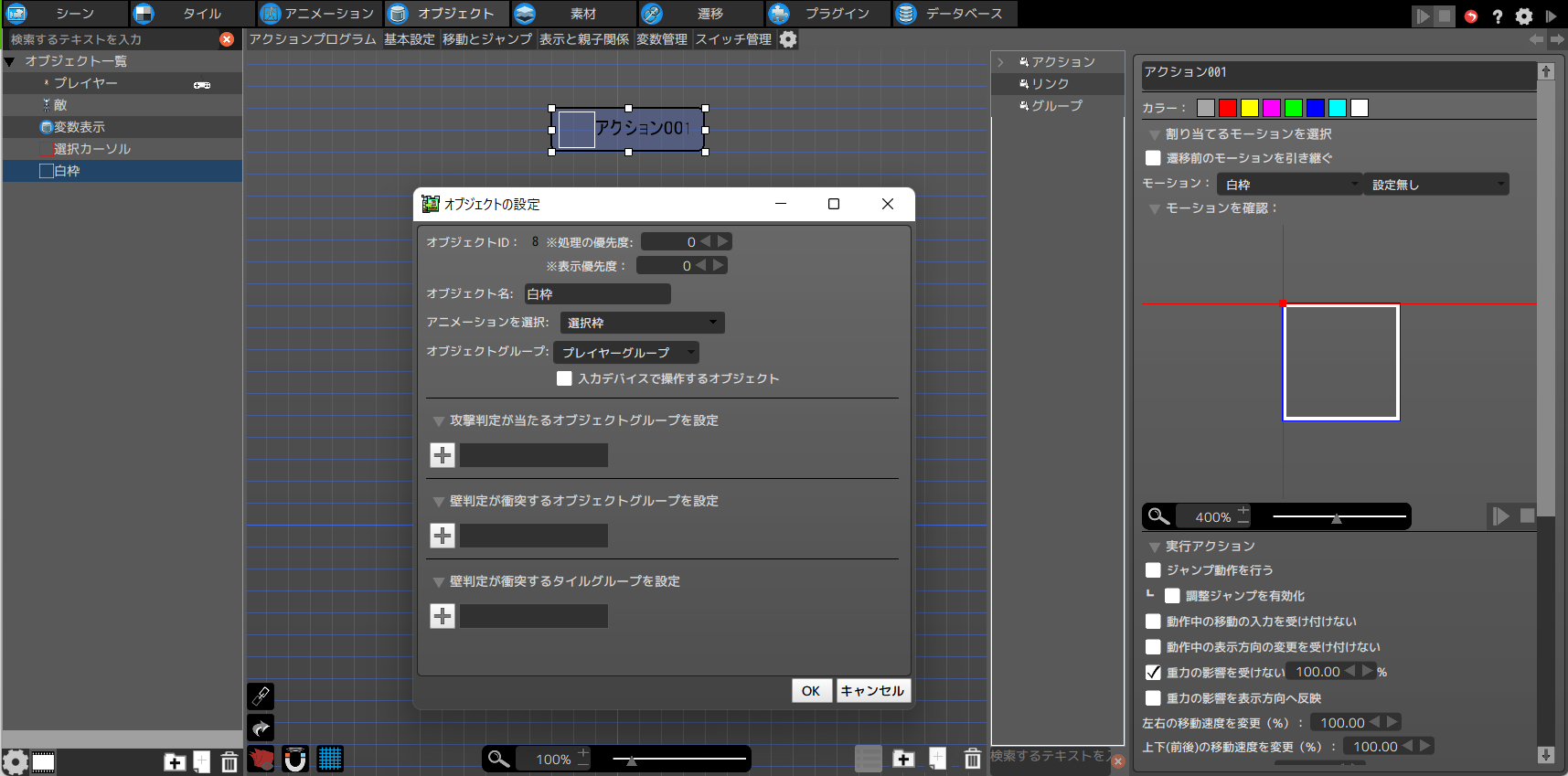Open the データベース tab
Image resolution: width=1568 pixels, height=776 pixels.
[x=955, y=14]
